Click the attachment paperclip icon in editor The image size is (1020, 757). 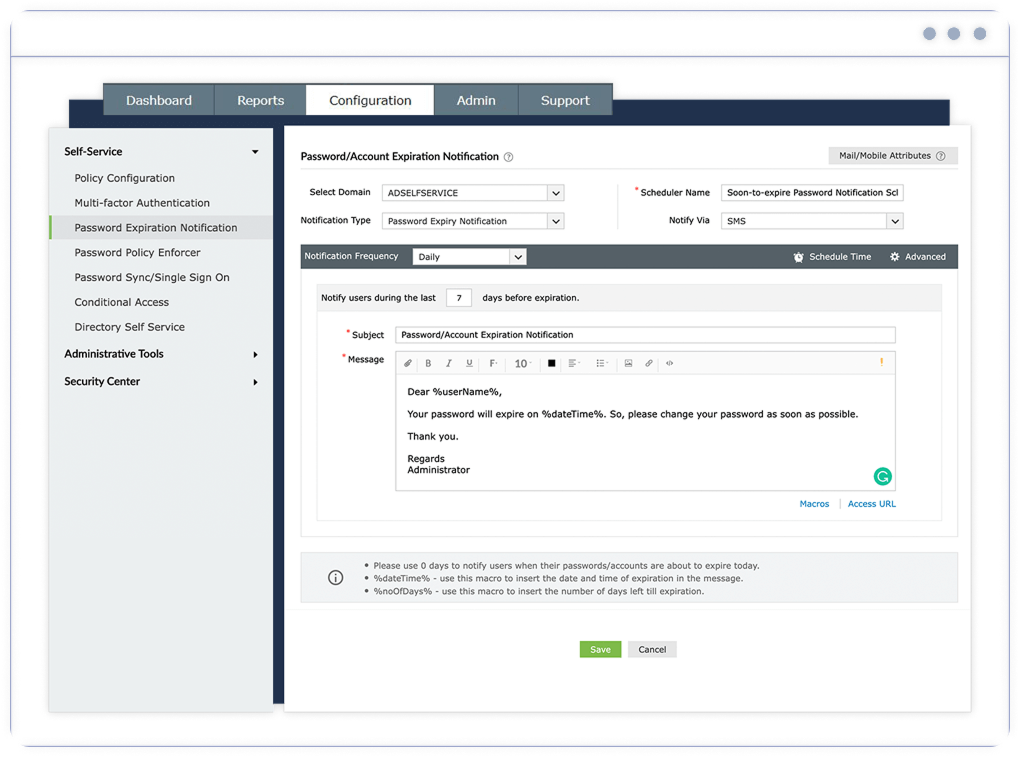[x=408, y=364]
